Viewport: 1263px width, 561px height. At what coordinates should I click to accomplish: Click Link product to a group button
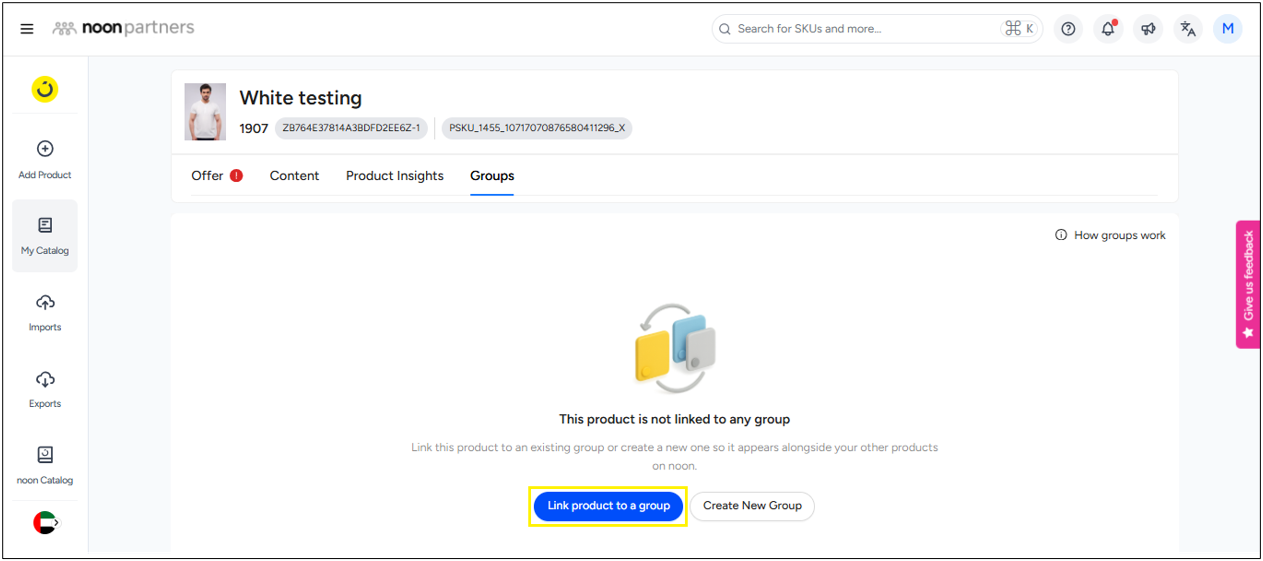point(608,506)
